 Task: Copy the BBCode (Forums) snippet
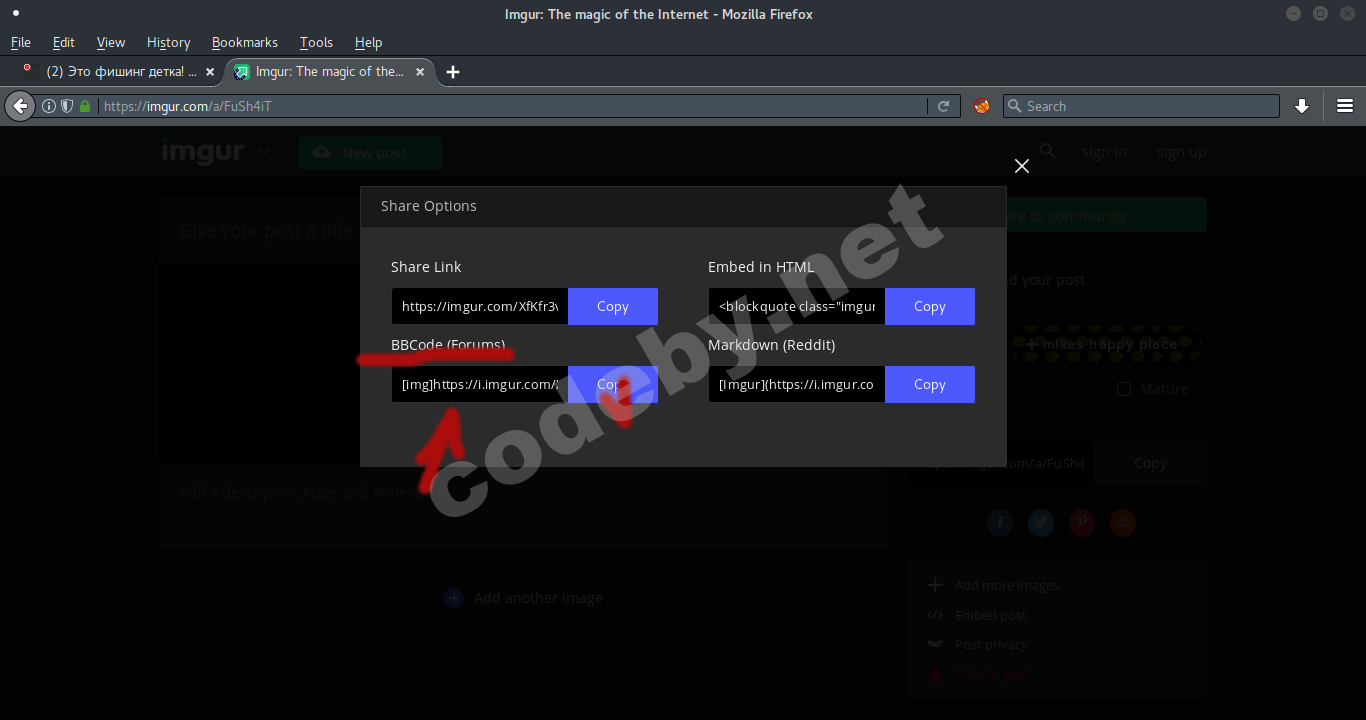[x=613, y=384]
